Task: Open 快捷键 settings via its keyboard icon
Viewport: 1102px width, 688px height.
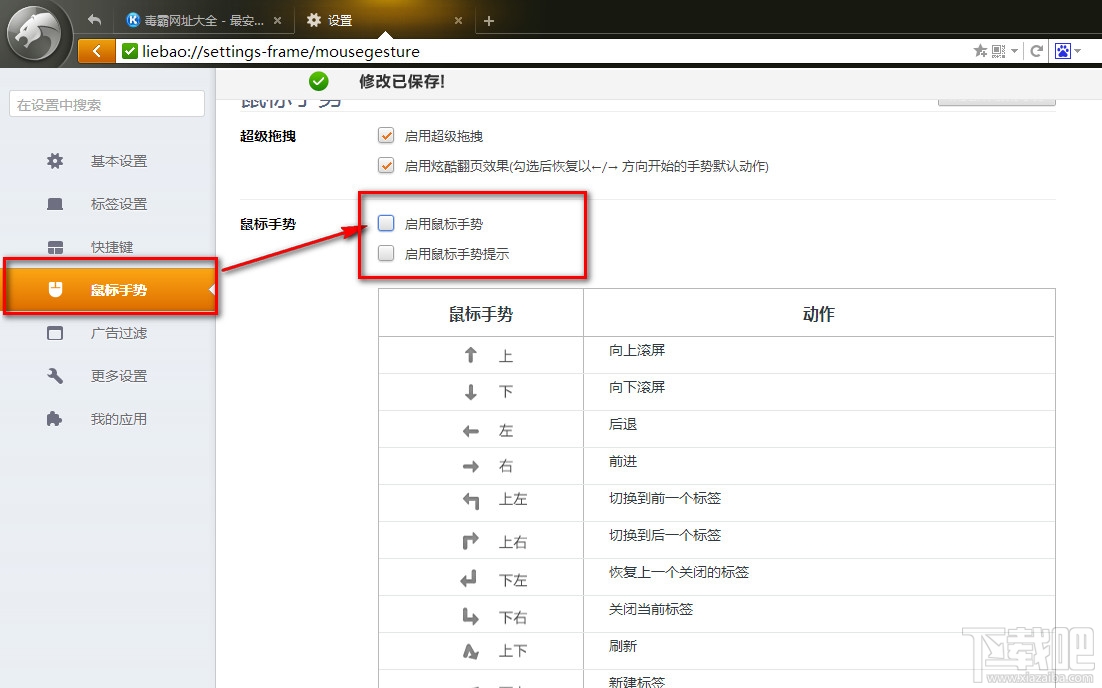Action: coord(55,246)
